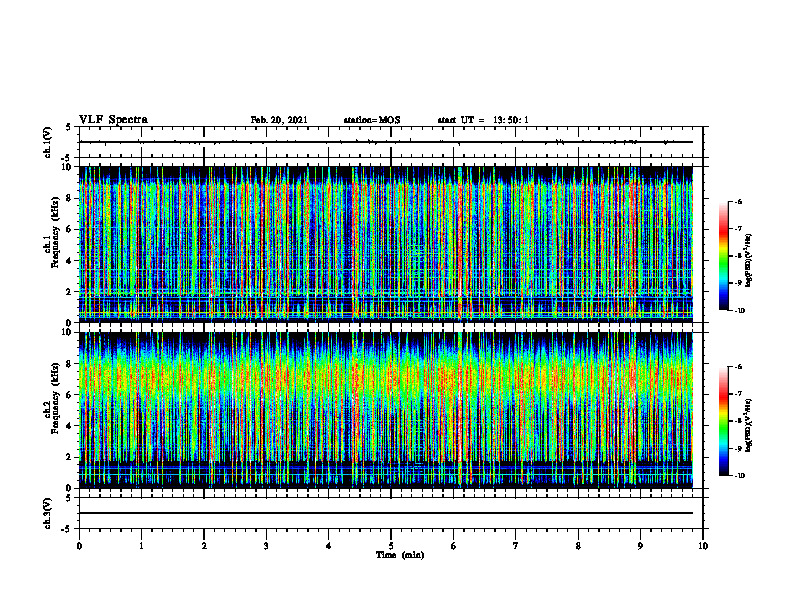Click the time axis tick label "1"
792x612 pixels.
(x=141, y=546)
